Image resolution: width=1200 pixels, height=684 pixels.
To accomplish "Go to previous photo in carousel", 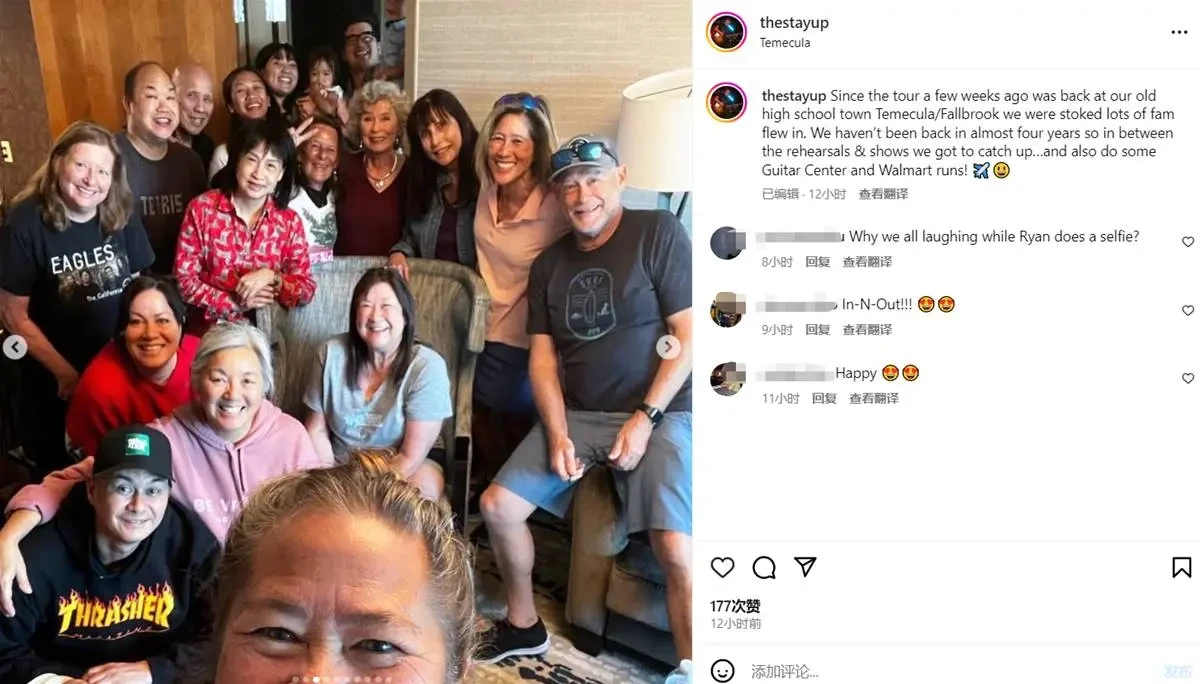I will coord(15,347).
